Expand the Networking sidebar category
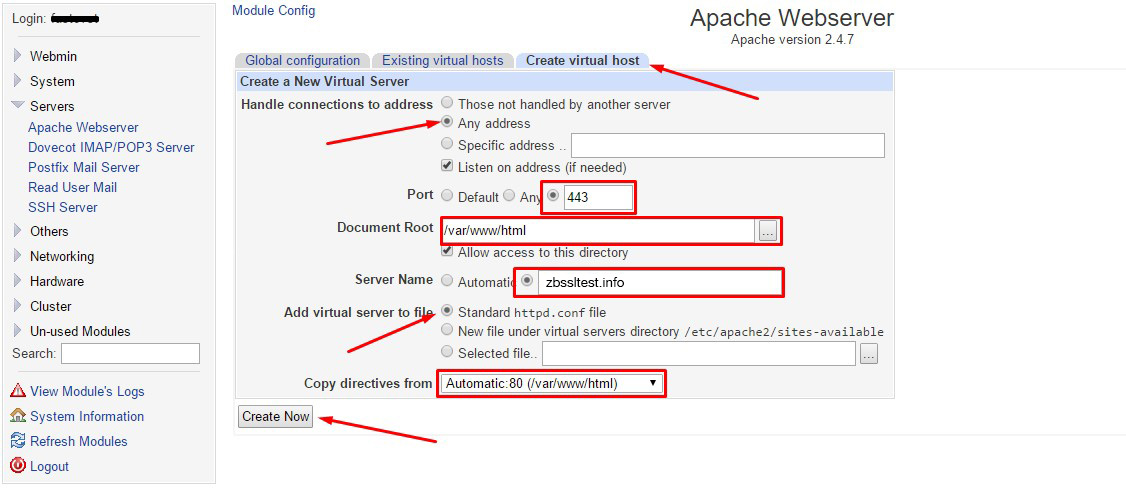 coord(18,256)
